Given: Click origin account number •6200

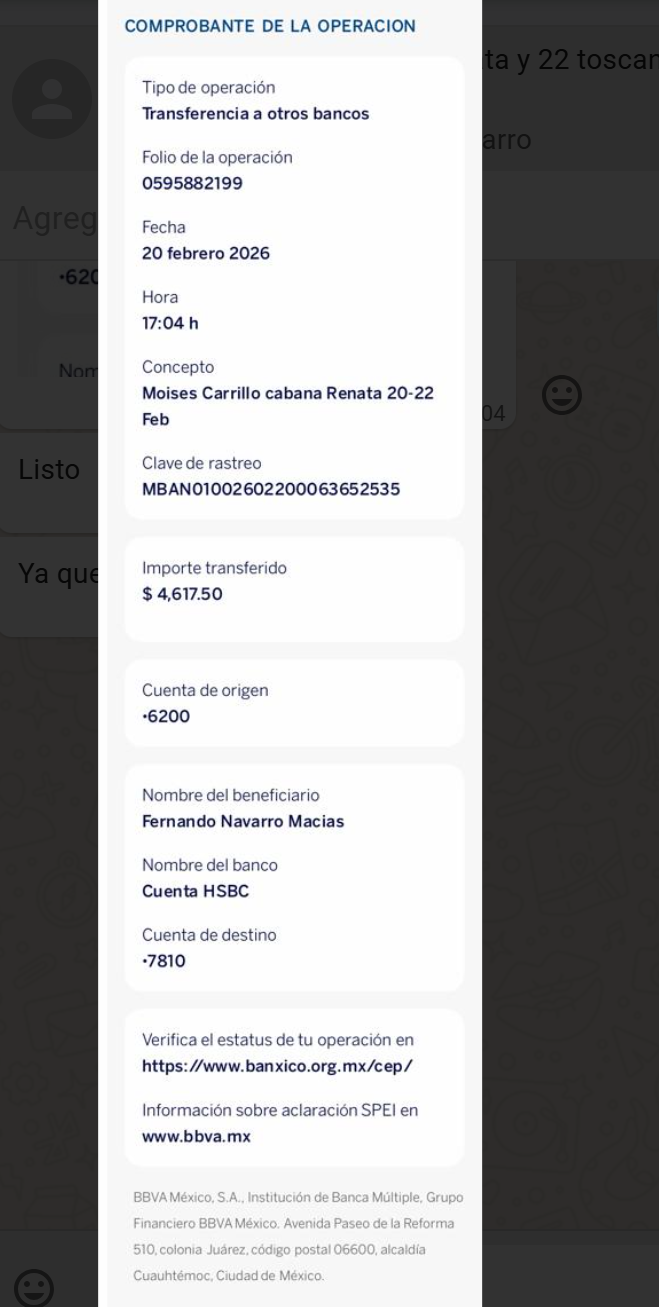Looking at the screenshot, I should (166, 717).
